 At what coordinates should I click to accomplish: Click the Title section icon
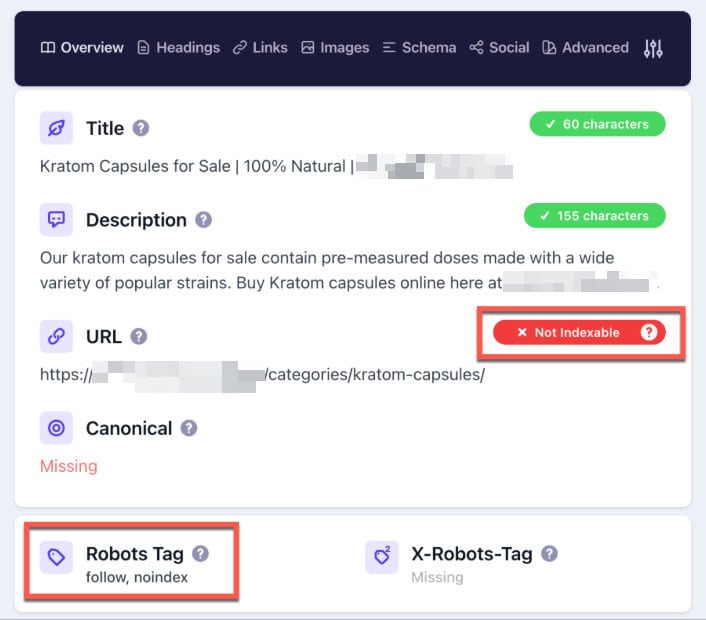[x=56, y=128]
